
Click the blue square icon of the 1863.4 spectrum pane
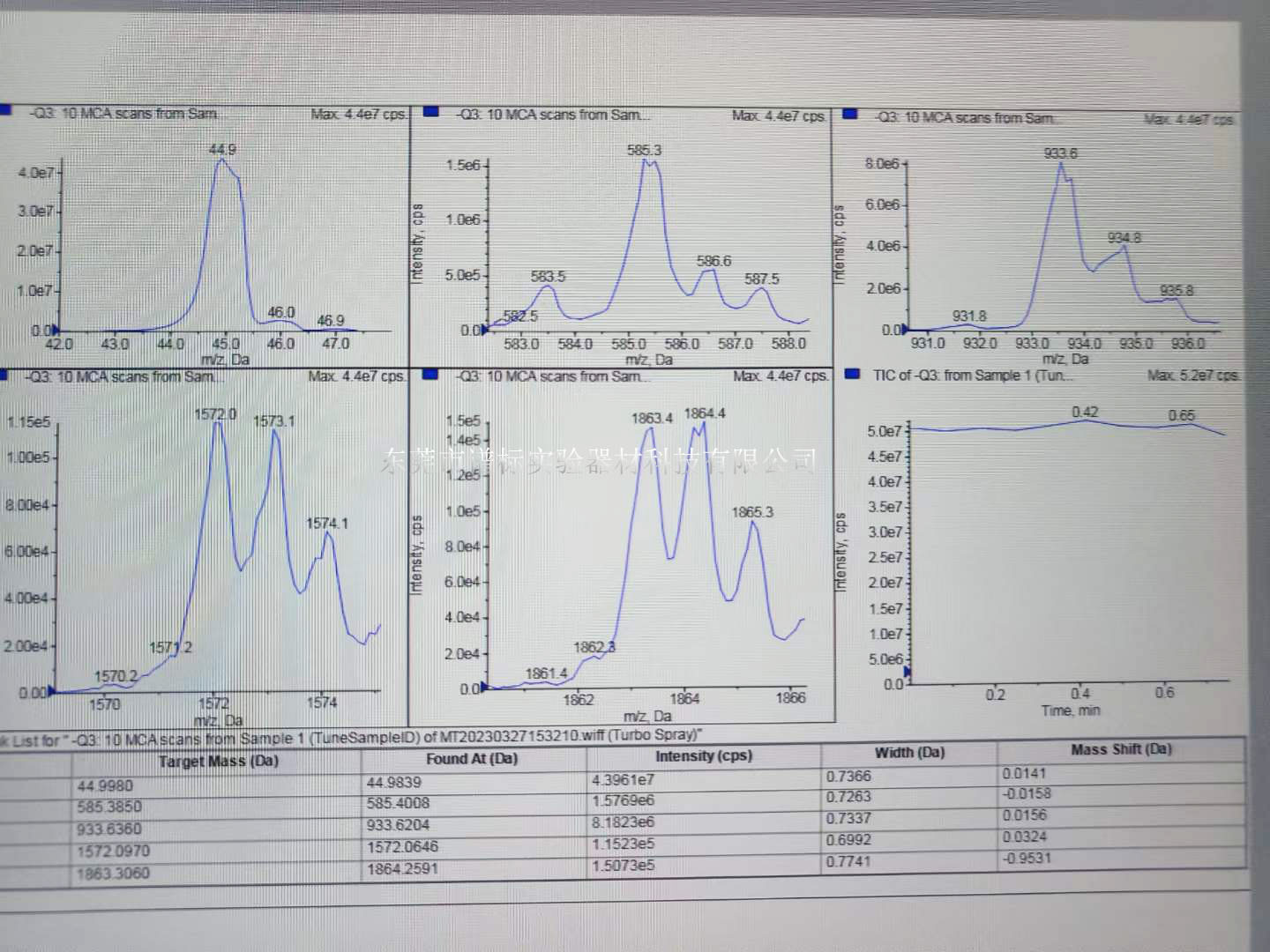coord(430,375)
